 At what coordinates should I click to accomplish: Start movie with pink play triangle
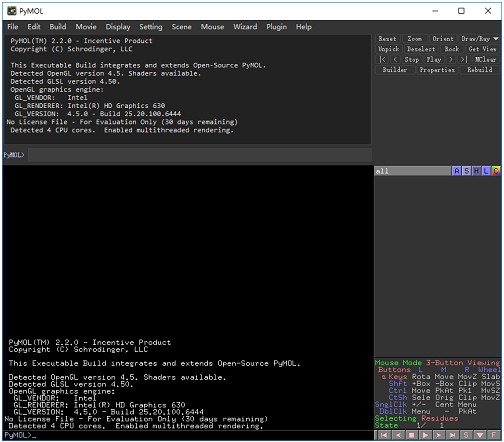tap(425, 435)
